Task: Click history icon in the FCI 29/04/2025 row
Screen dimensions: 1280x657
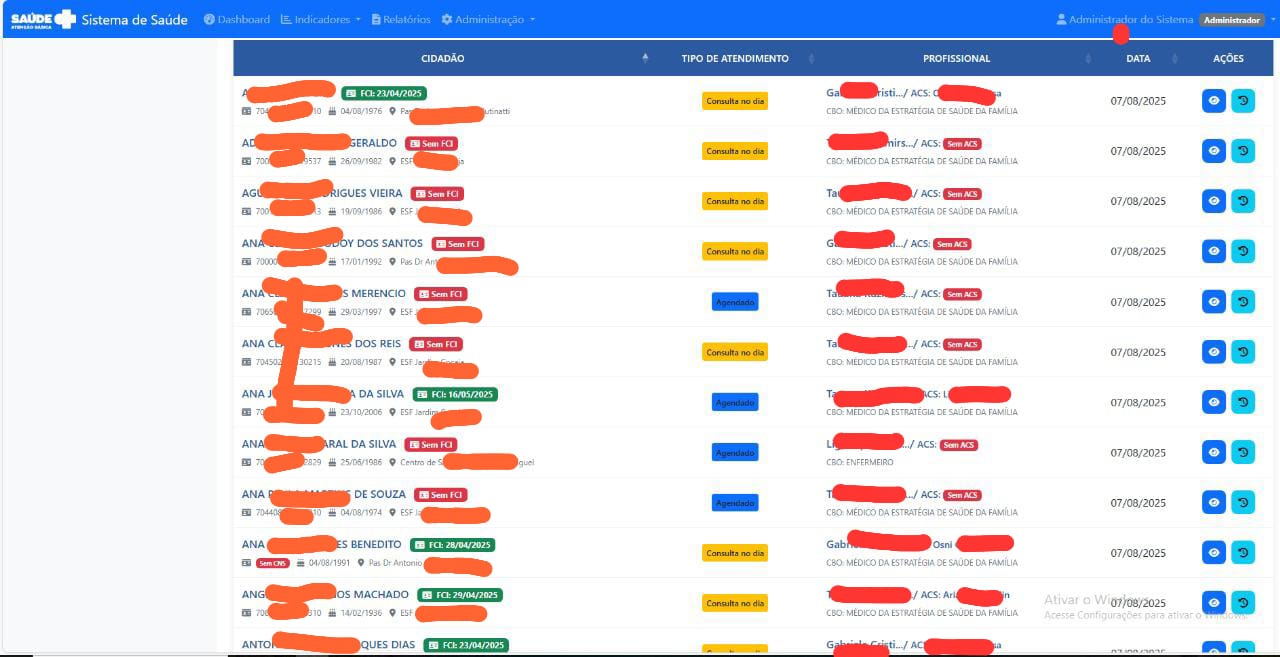Action: (x=1243, y=602)
